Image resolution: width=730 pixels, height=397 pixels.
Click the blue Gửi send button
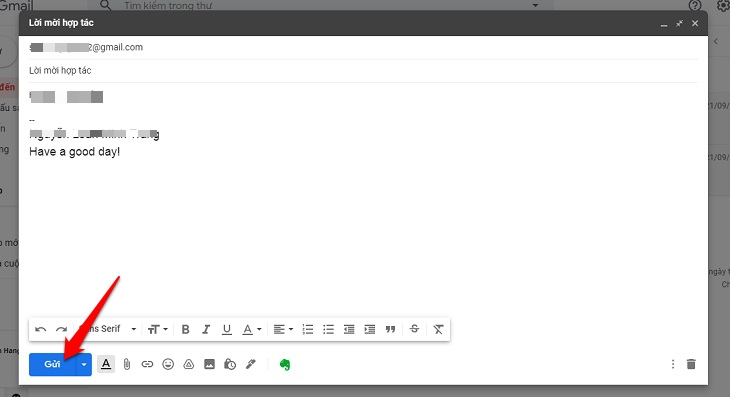tap(52, 364)
